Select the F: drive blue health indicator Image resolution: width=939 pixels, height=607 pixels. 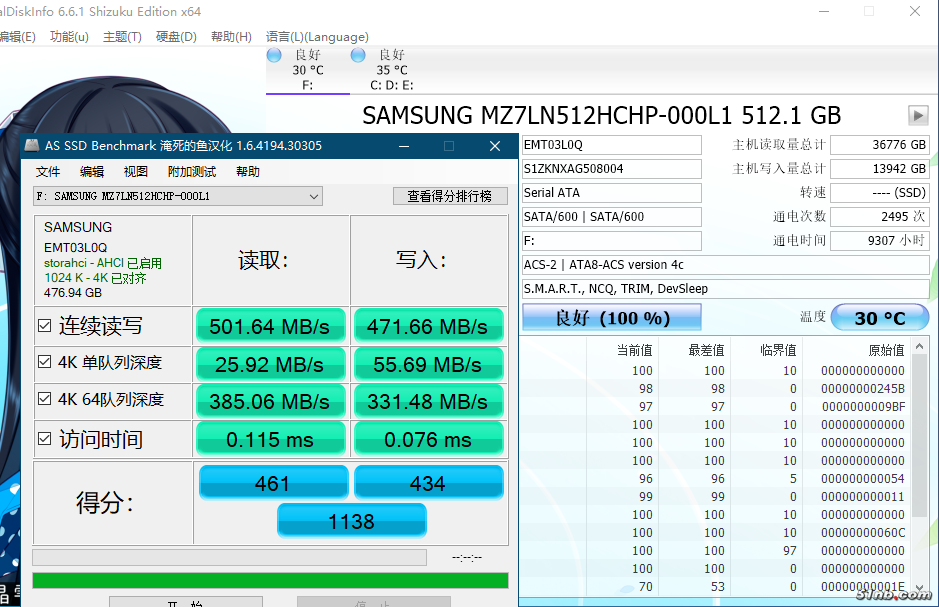point(274,56)
